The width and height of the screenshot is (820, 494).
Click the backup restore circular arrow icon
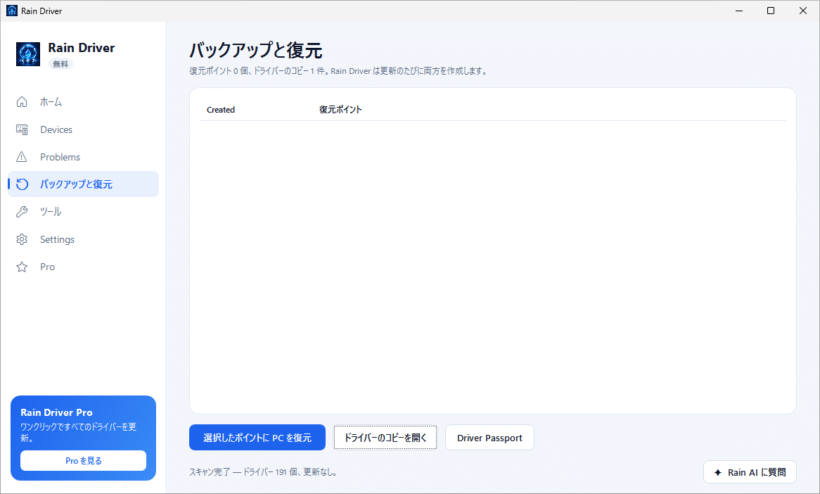pyautogui.click(x=22, y=184)
